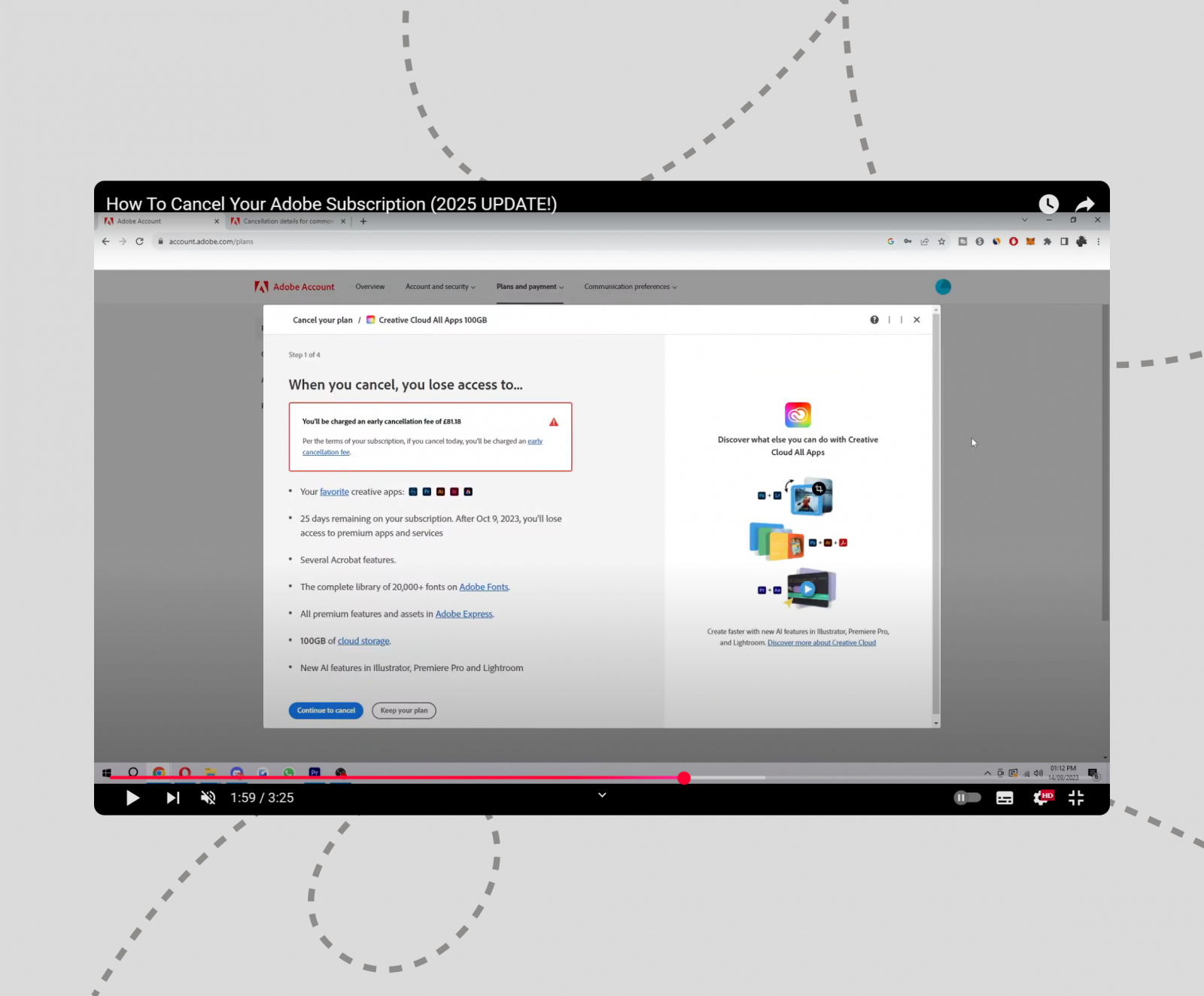Viewport: 1204px width, 996px height.
Task: Open MetaMask extension in browser toolbar
Action: (x=1030, y=241)
